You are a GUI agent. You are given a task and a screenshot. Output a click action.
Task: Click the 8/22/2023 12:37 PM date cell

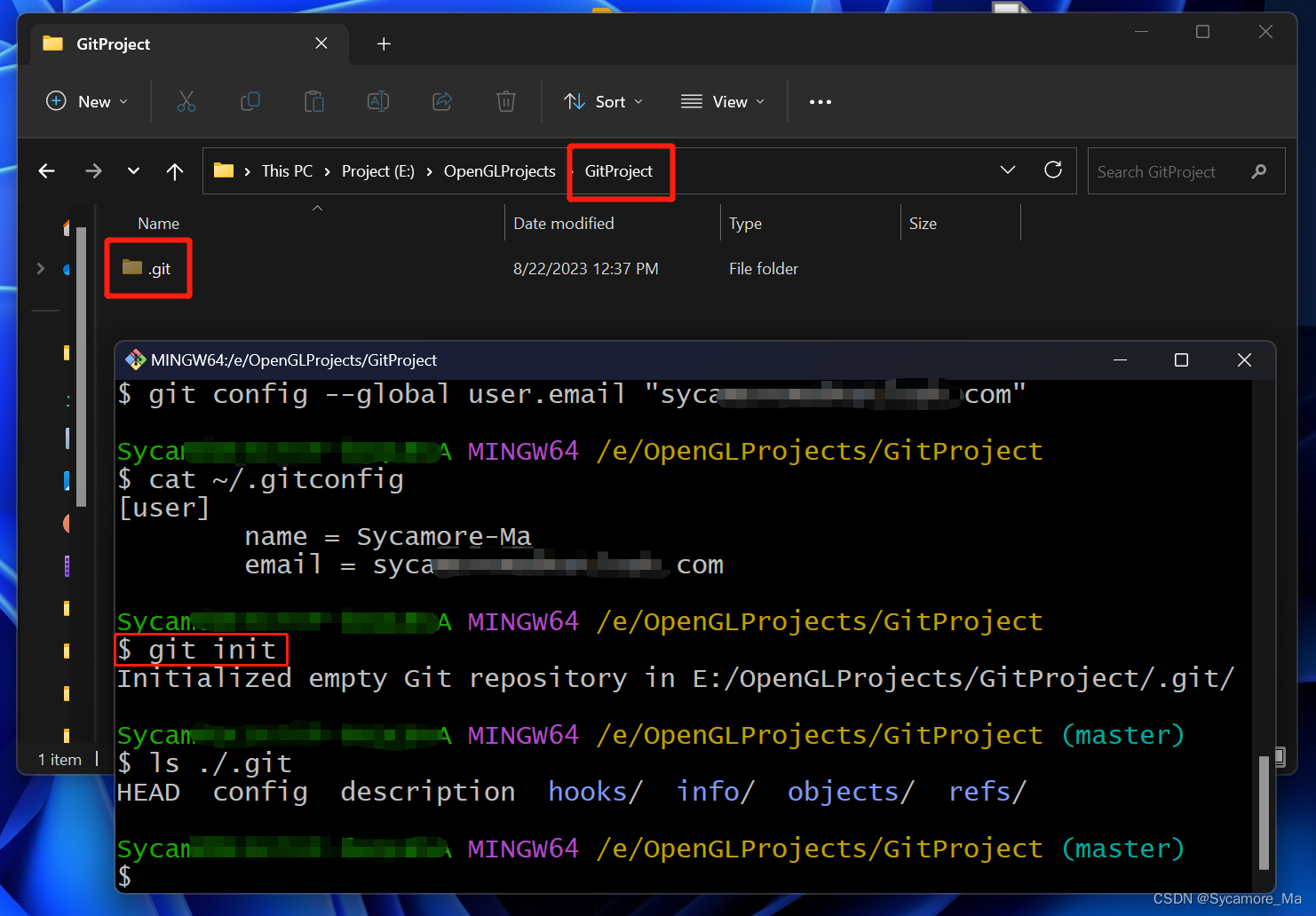(x=586, y=269)
